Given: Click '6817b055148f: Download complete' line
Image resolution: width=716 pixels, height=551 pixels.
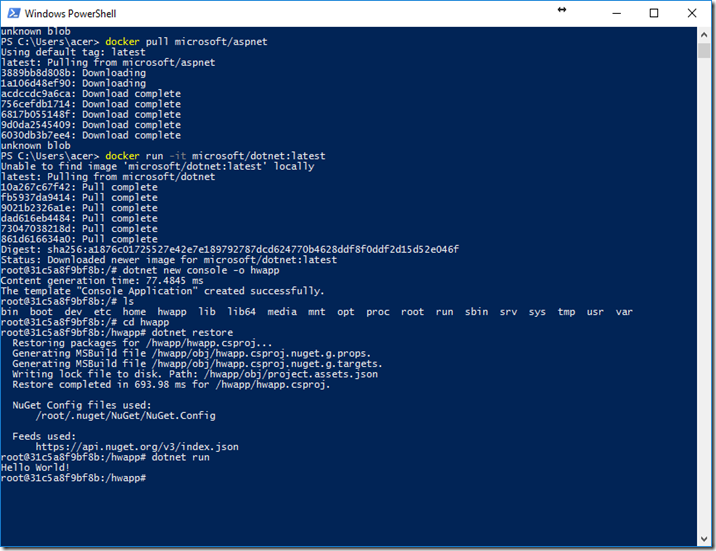Looking at the screenshot, I should click(91, 115).
